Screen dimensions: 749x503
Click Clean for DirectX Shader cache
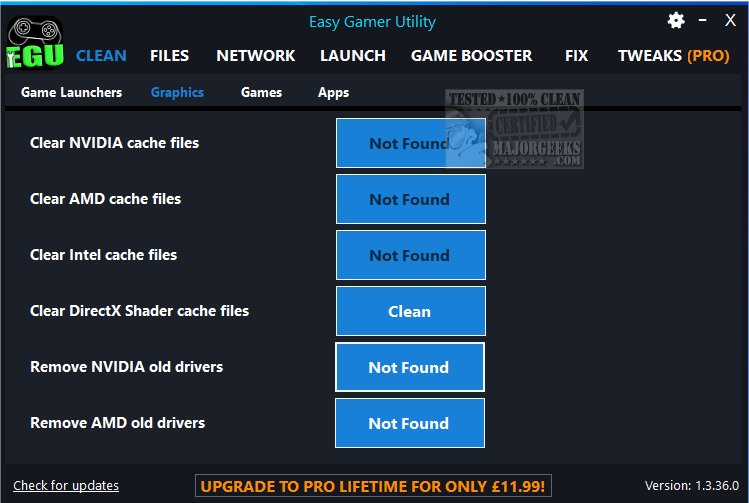point(411,311)
